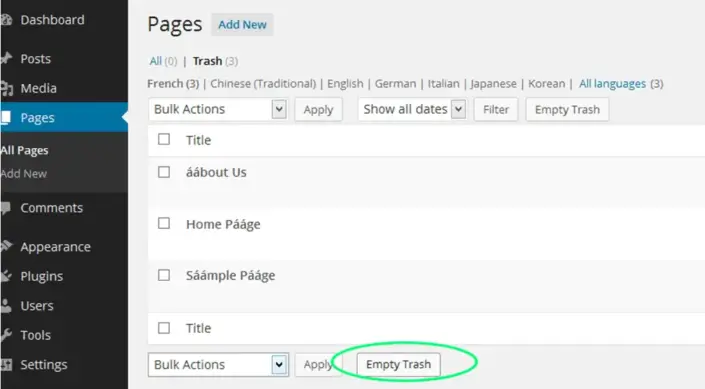Click the circled Empty Trash button

398,364
